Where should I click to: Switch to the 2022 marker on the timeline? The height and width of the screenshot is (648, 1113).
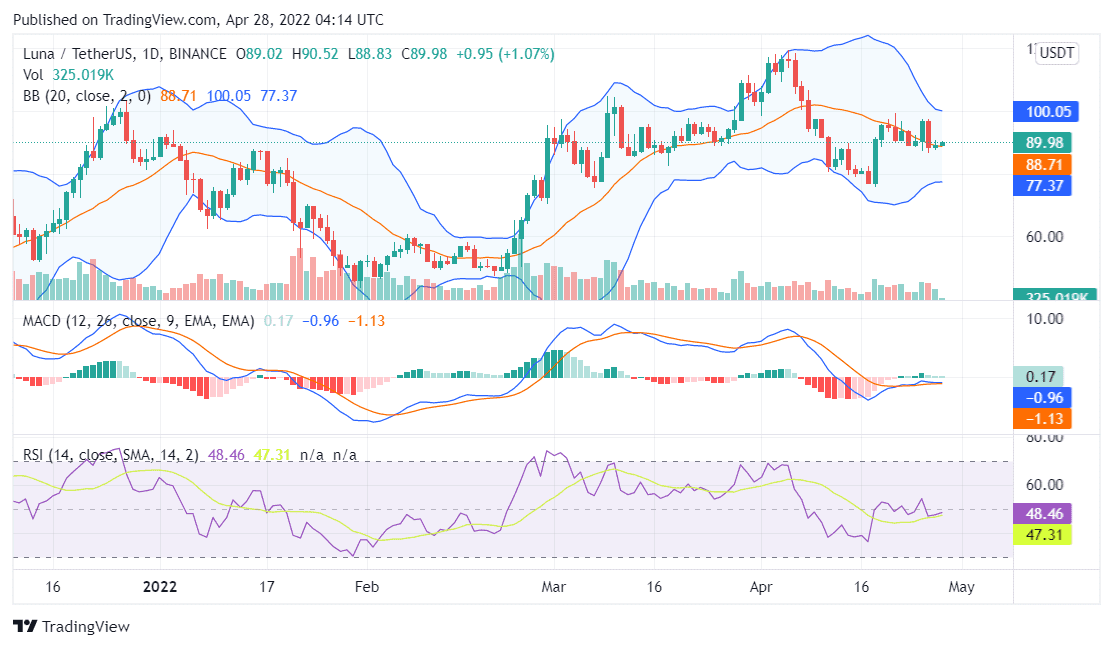tap(160, 587)
